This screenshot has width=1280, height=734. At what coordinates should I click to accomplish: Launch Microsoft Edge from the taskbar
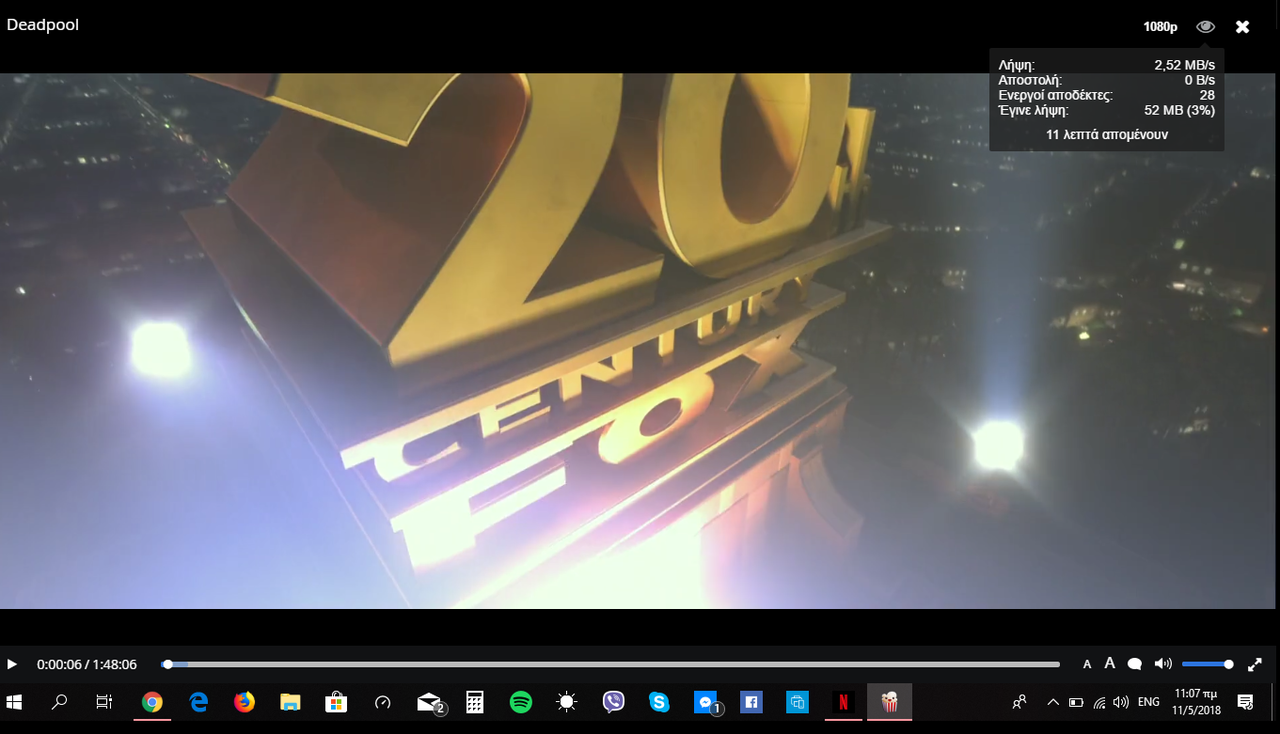click(x=199, y=702)
